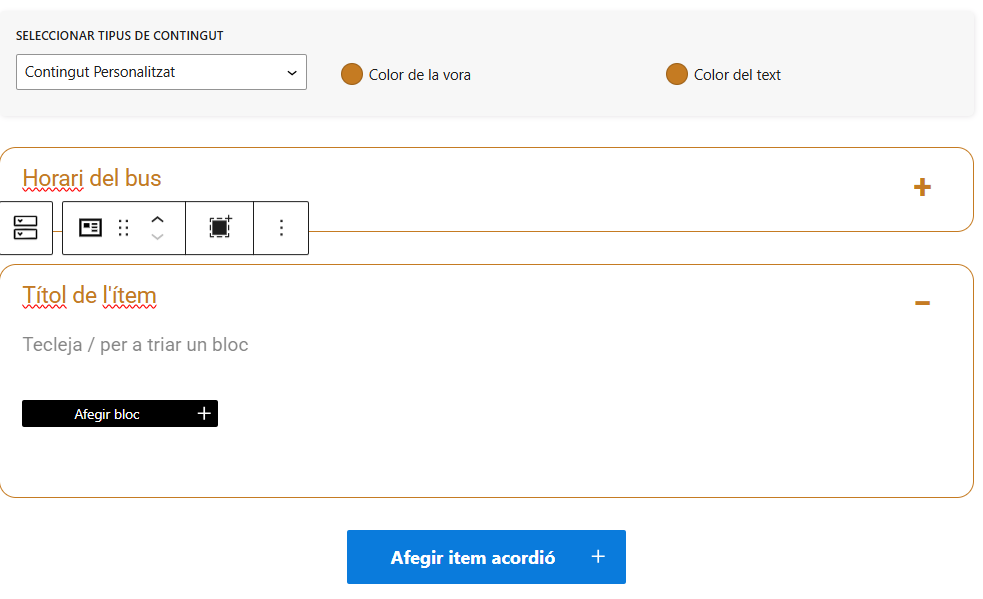Open the Color del text color swatch
The height and width of the screenshot is (599, 983).
[677, 73]
